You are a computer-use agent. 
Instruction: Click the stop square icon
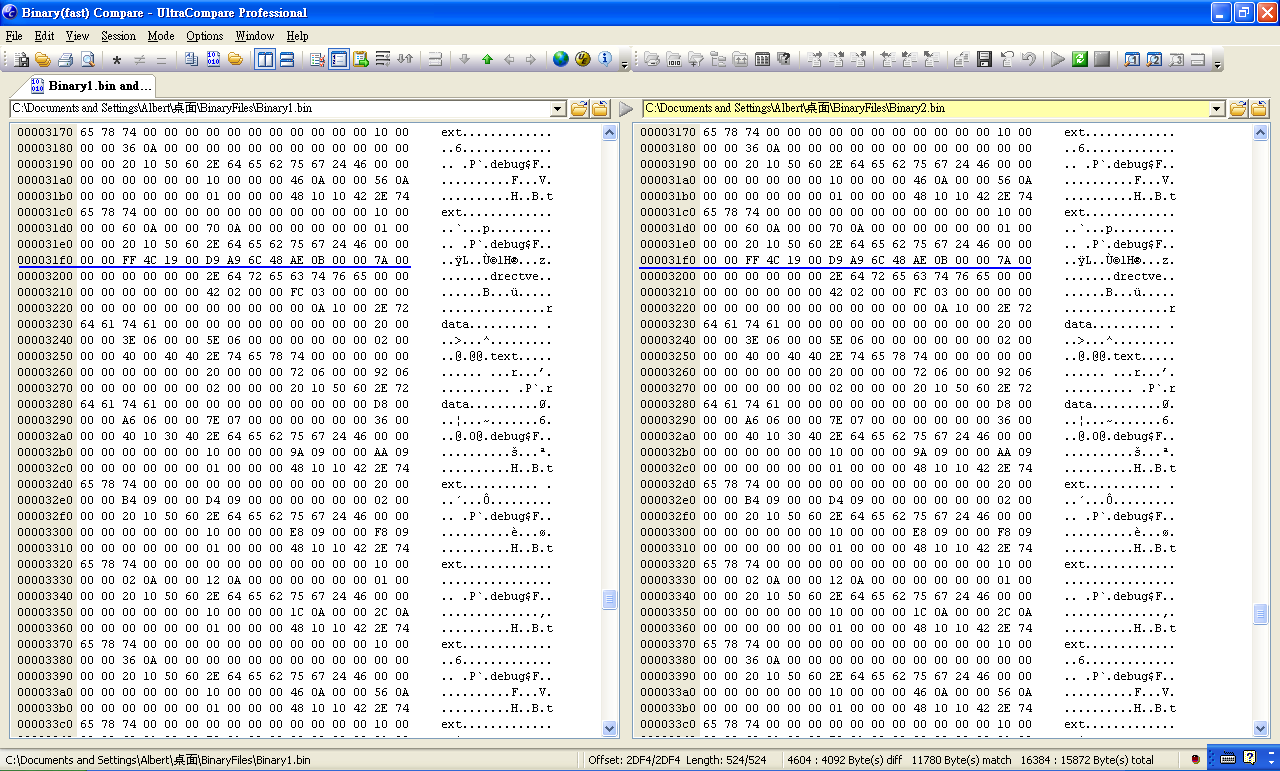pos(1101,60)
